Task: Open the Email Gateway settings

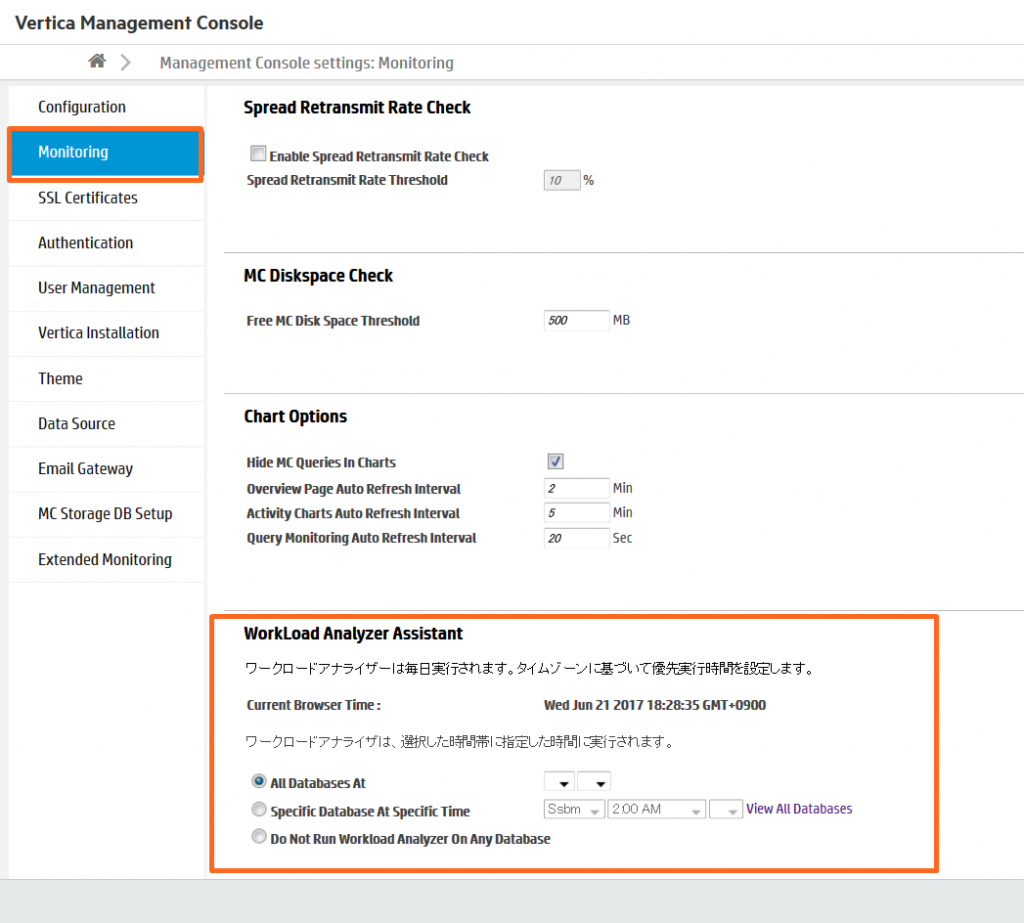Action: [86, 469]
